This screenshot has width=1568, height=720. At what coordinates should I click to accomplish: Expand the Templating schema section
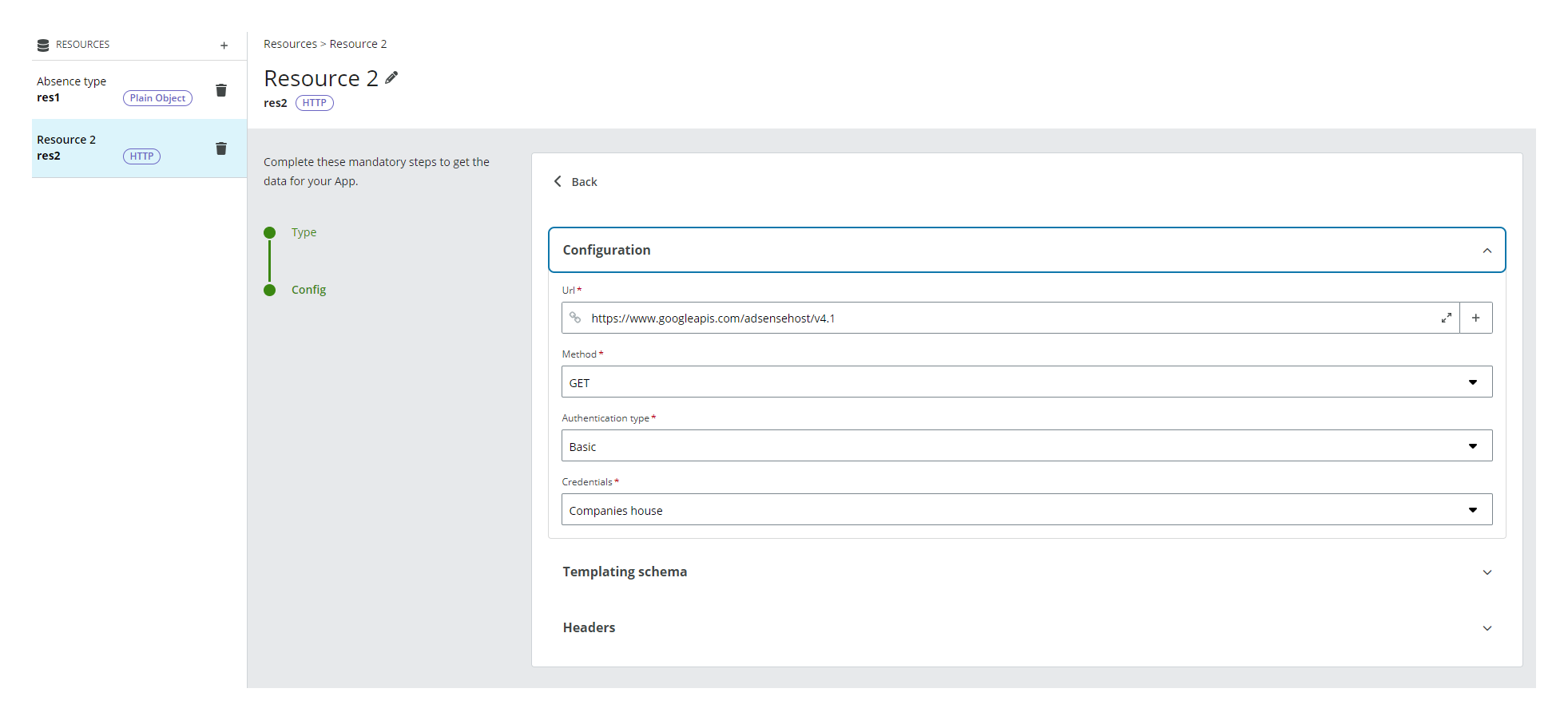click(1487, 572)
